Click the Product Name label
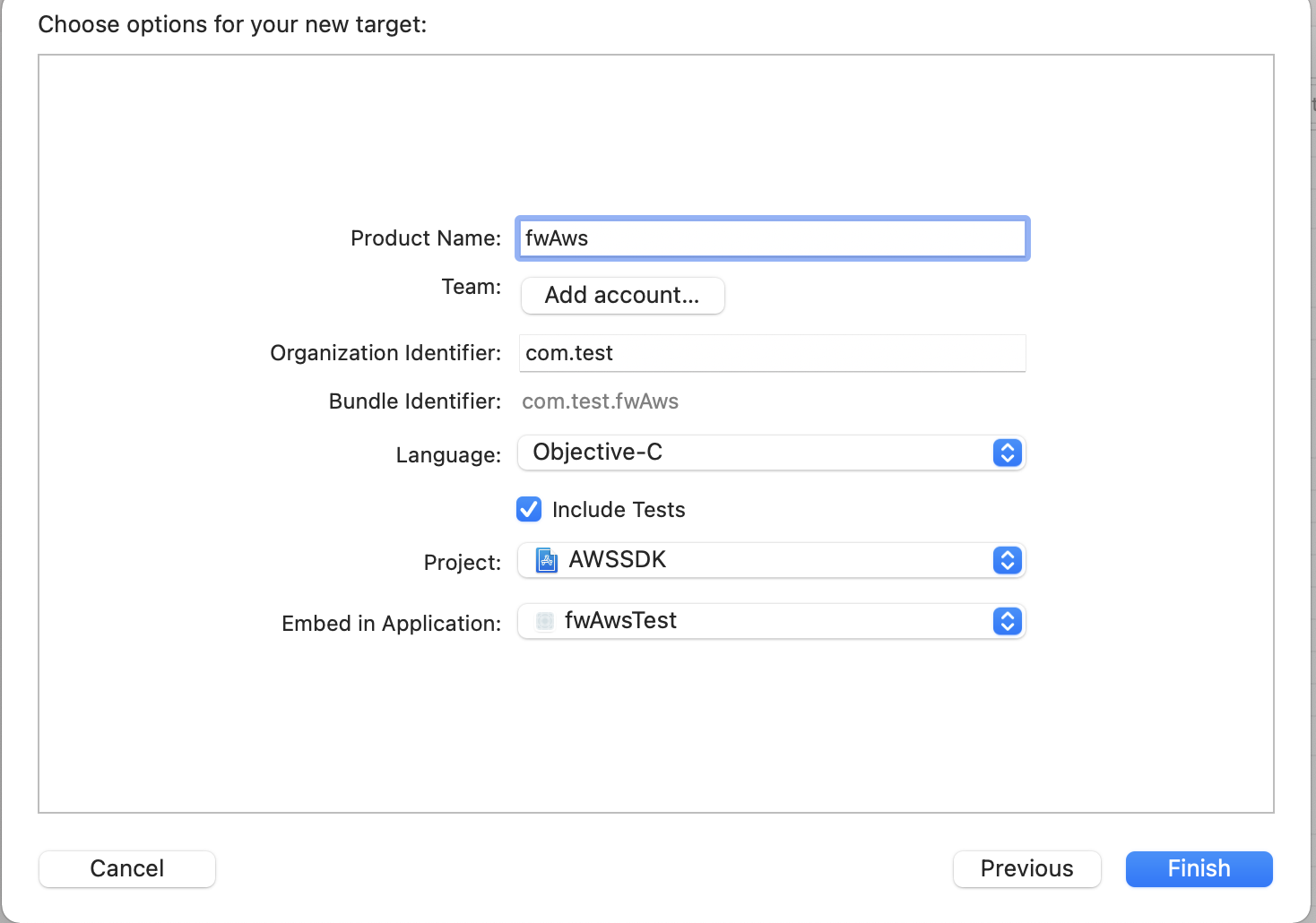Viewport: 1316px width, 923px height. click(425, 238)
